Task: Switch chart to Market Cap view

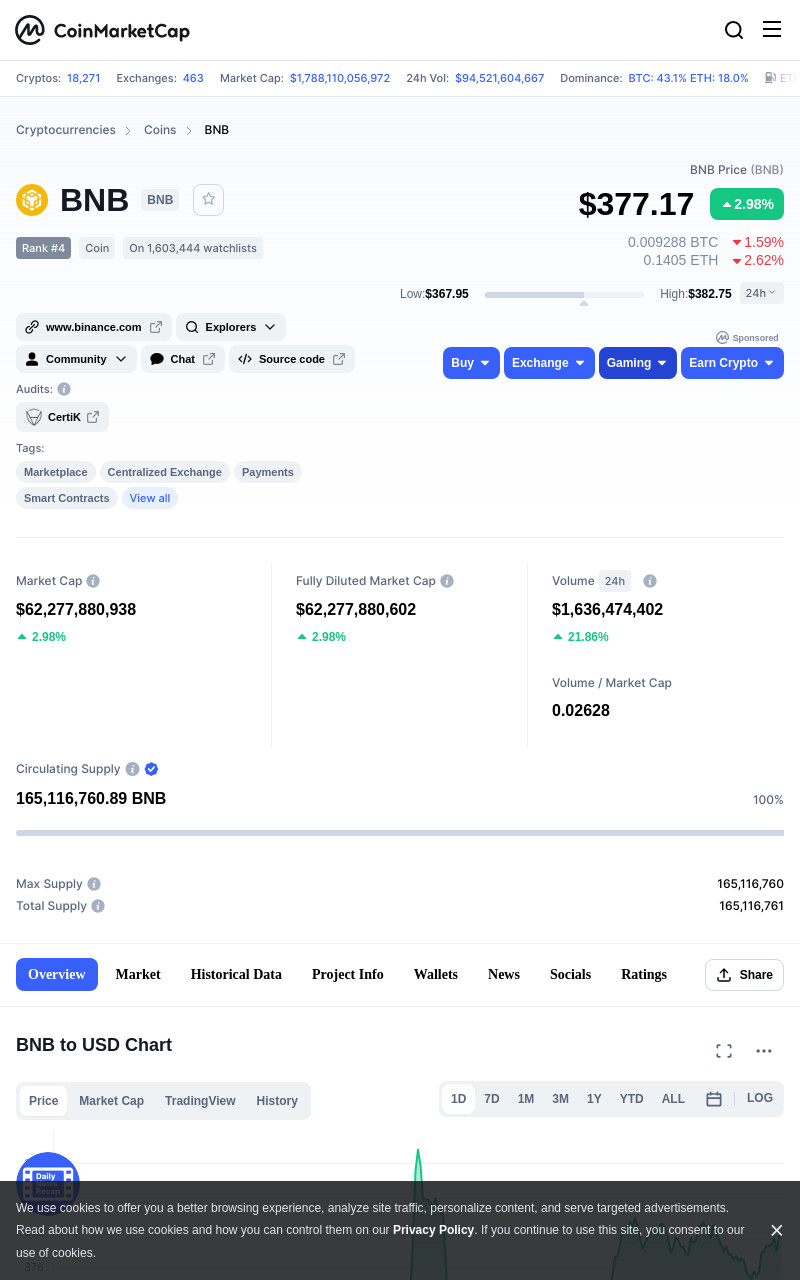Action: point(111,1101)
